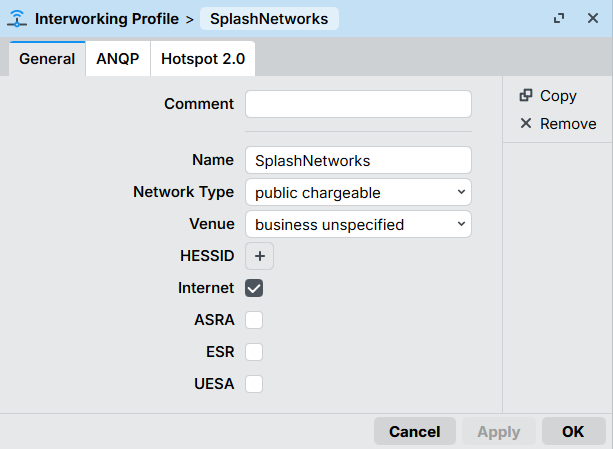Click into the Comment text field
The width and height of the screenshot is (613, 449).
pos(358,104)
